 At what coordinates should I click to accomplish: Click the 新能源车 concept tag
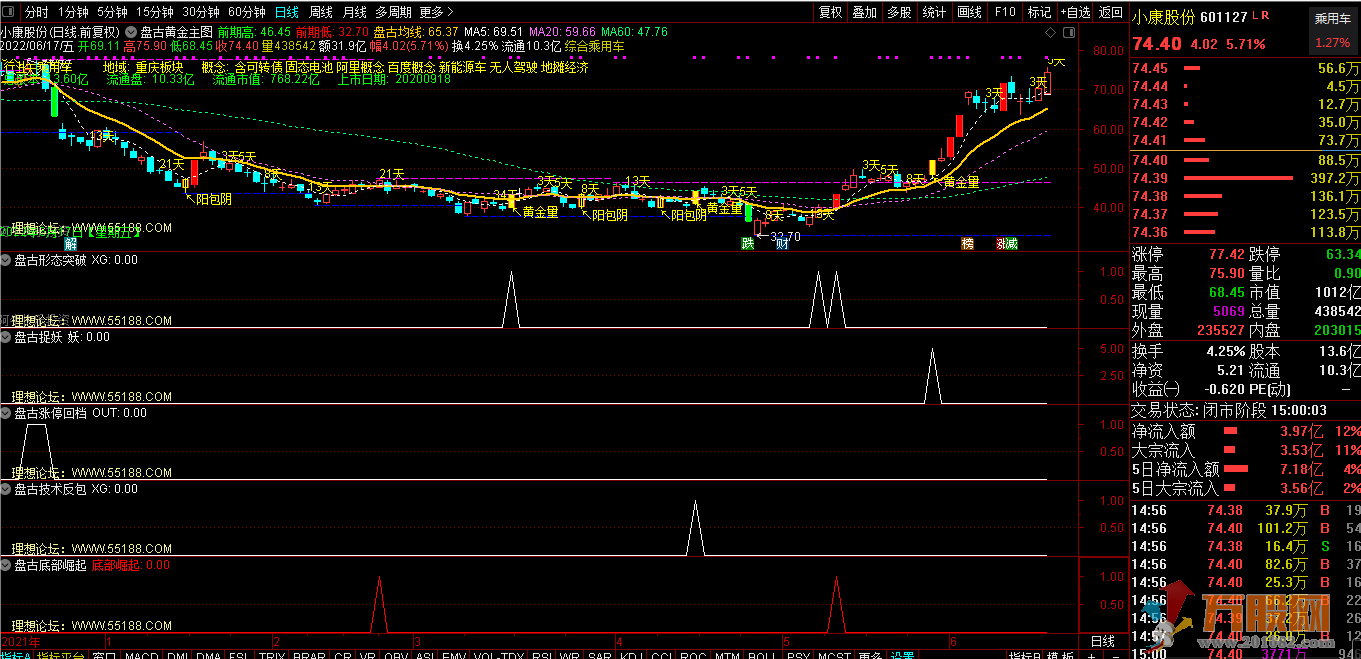point(461,68)
